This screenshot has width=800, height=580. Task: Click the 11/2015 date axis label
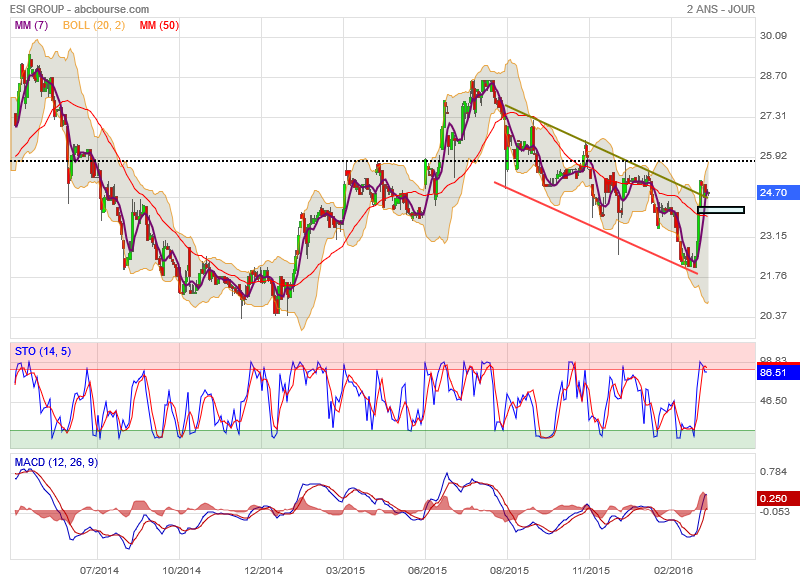click(591, 570)
